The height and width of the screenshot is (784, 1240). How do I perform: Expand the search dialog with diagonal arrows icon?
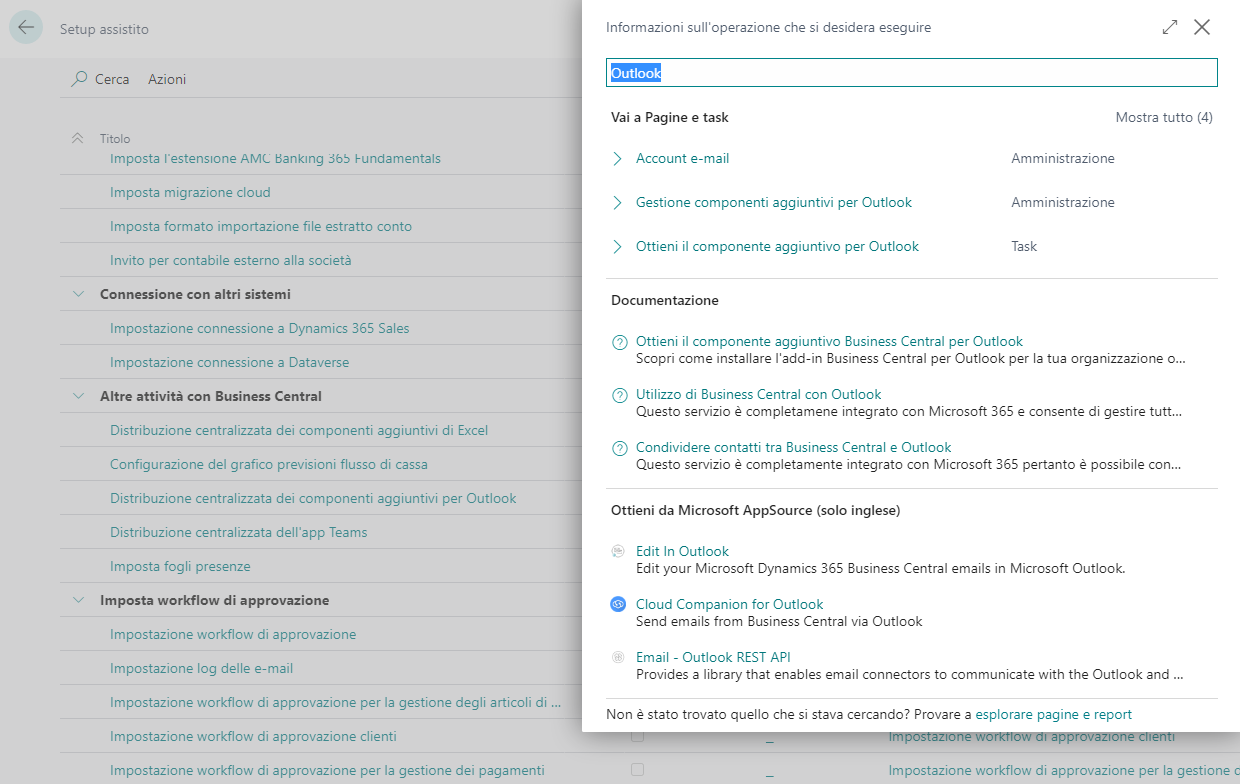click(x=1170, y=28)
